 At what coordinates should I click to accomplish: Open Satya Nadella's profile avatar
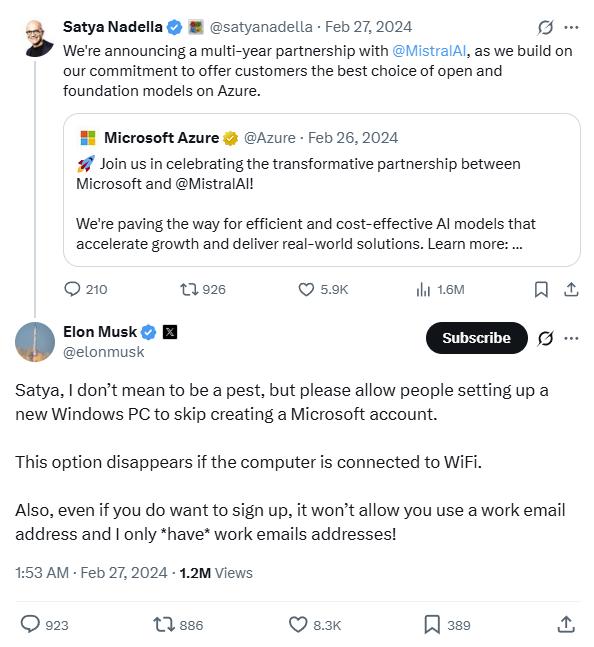[38, 38]
